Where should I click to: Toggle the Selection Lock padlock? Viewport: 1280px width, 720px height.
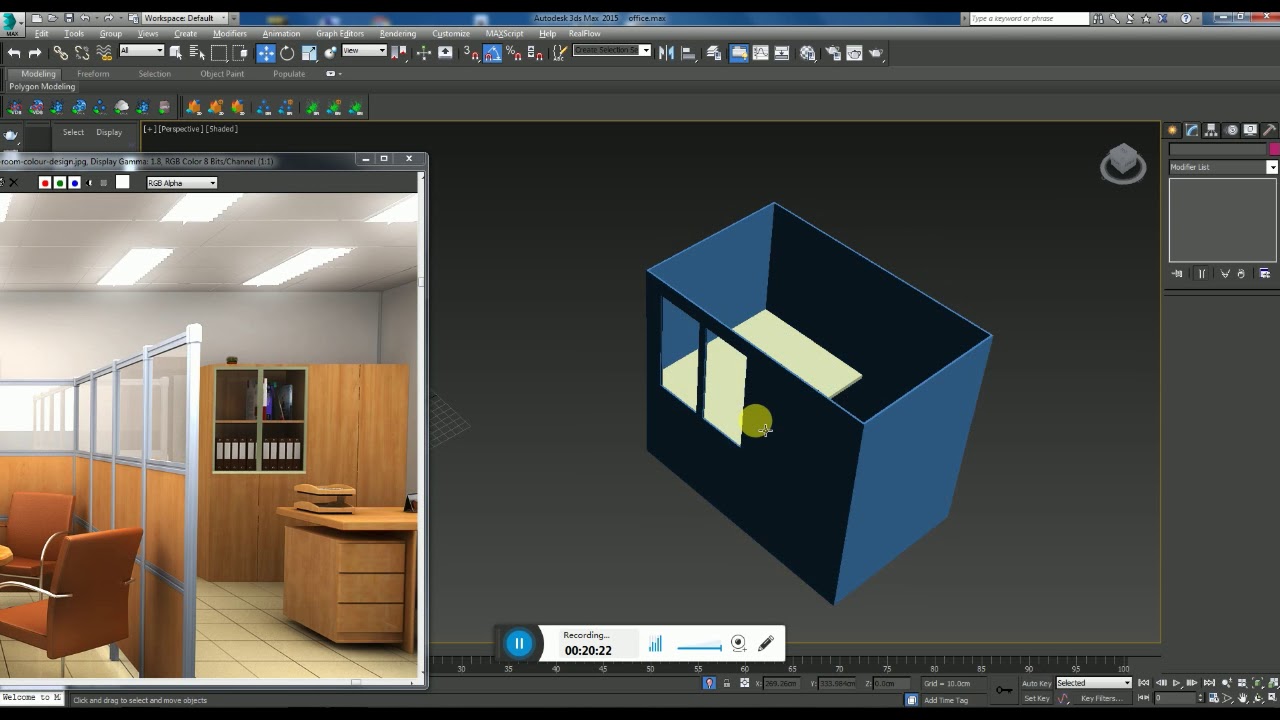point(726,683)
